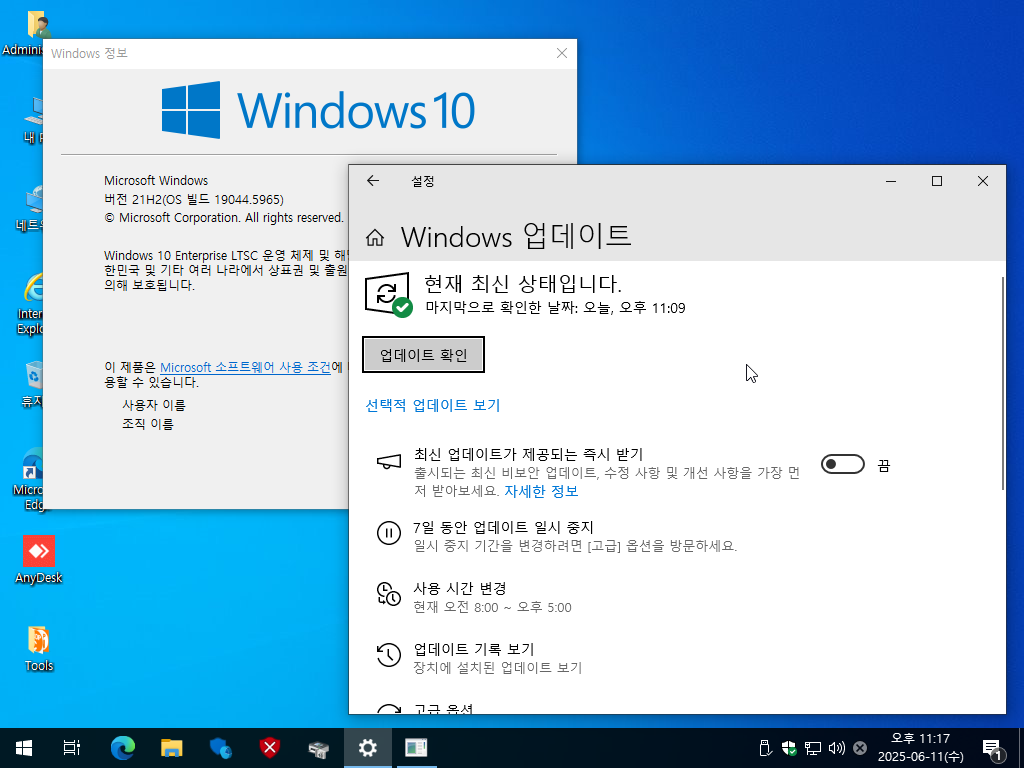Click the 현재 최신 상태입니다. heading
This screenshot has width=1024, height=768.
click(x=523, y=283)
